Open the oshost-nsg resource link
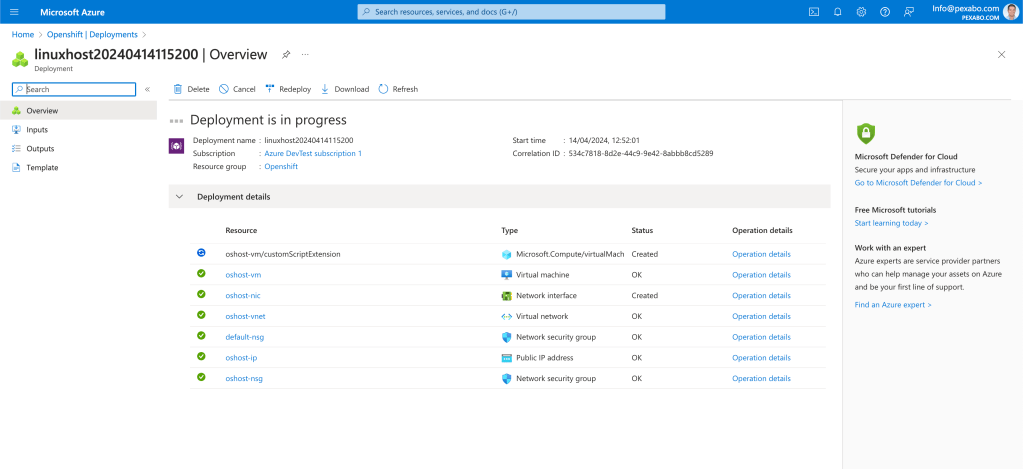Viewport: 1023px width, 469px height. coord(244,378)
